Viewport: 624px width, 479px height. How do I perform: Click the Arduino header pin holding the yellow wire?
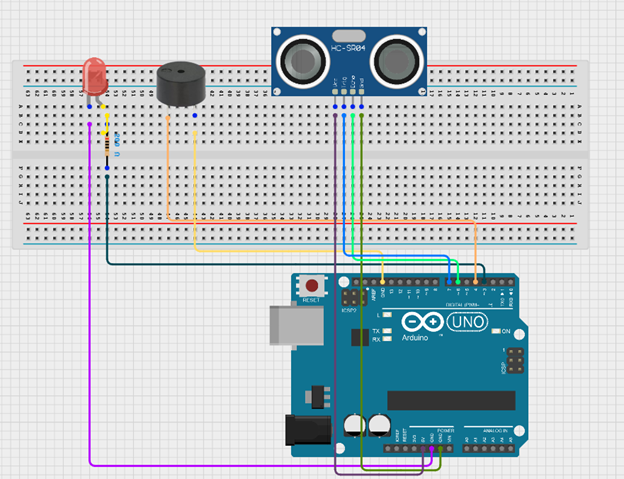382,282
